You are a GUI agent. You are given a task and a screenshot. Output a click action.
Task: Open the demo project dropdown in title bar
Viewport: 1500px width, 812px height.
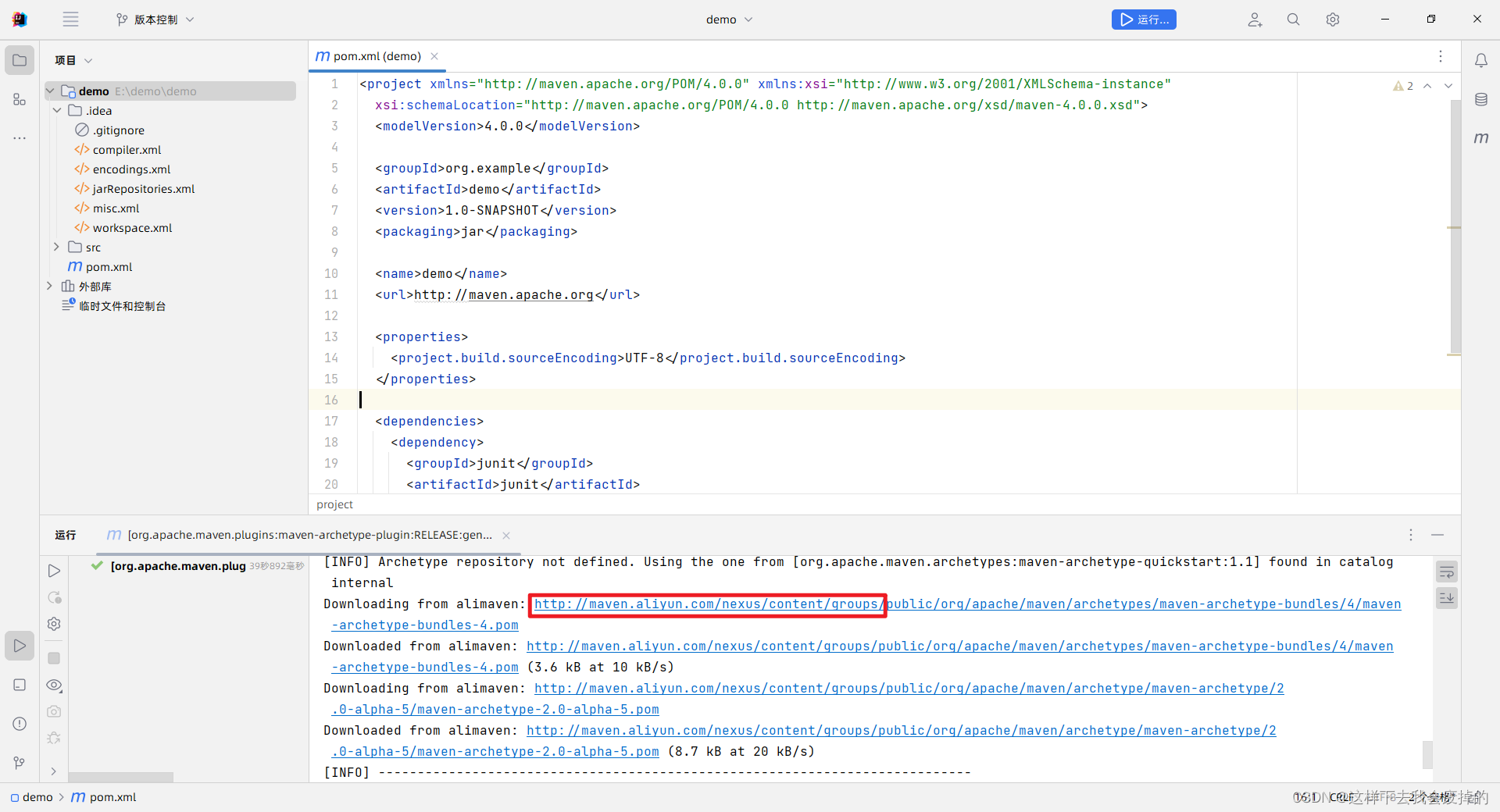(729, 20)
